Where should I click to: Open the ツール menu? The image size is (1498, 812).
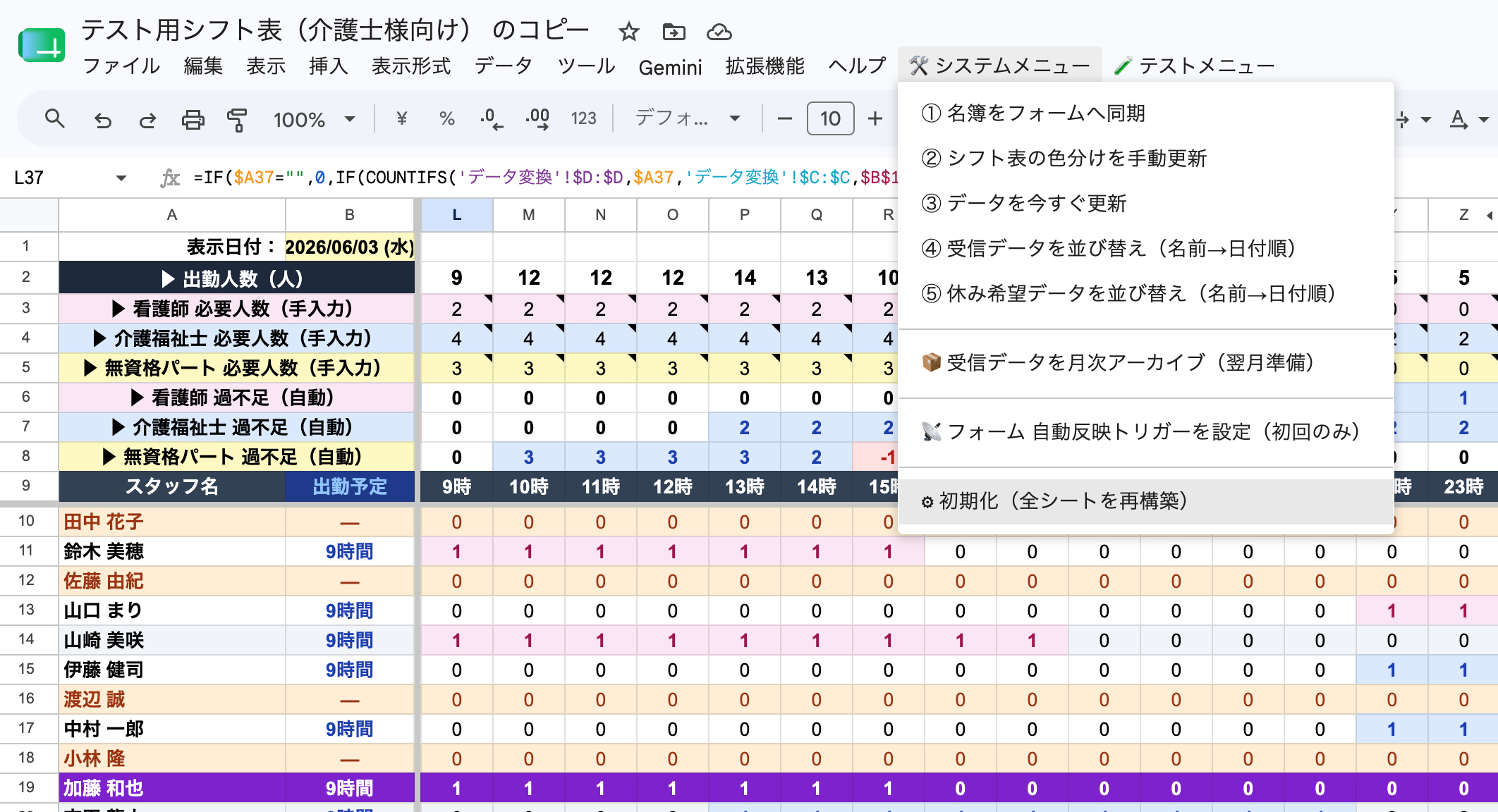click(x=586, y=66)
